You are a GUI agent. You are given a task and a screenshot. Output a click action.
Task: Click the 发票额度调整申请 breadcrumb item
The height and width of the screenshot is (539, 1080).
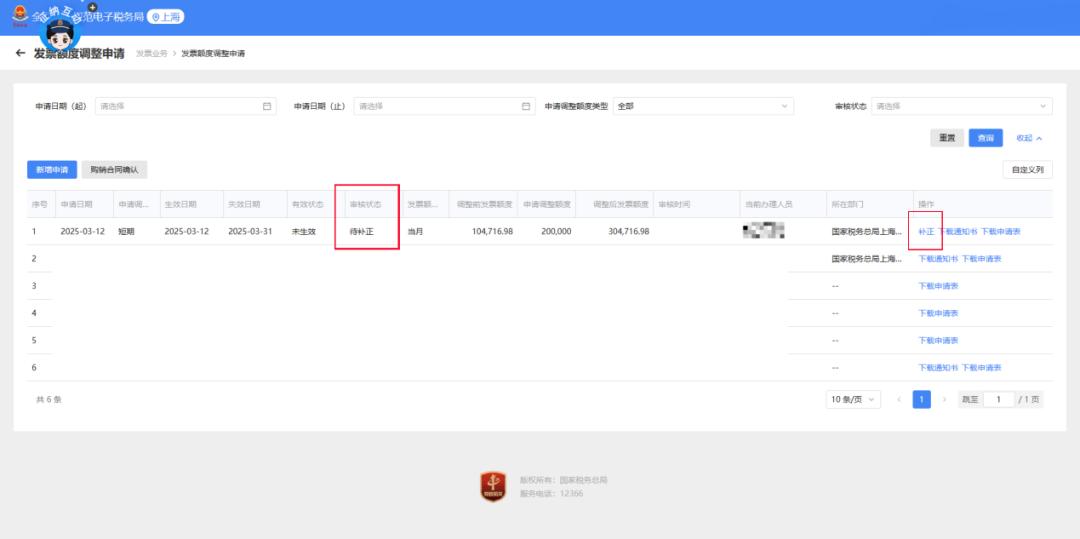(x=213, y=54)
